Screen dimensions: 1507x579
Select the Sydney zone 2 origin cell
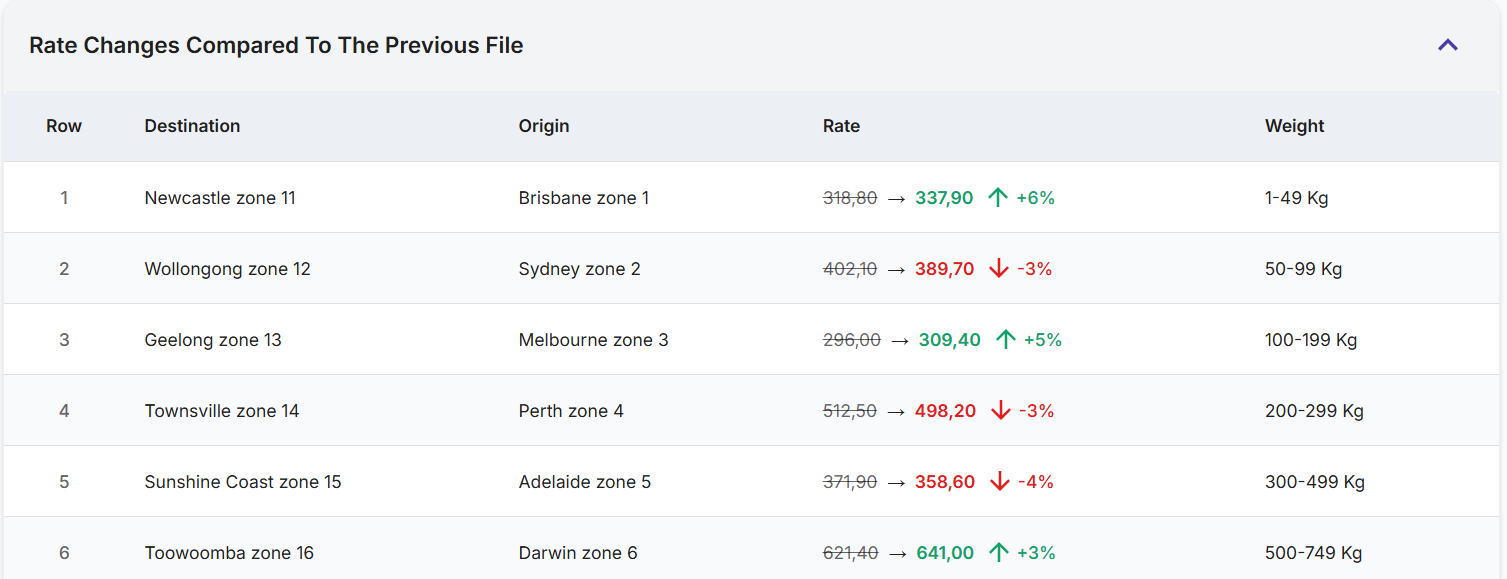pos(579,269)
